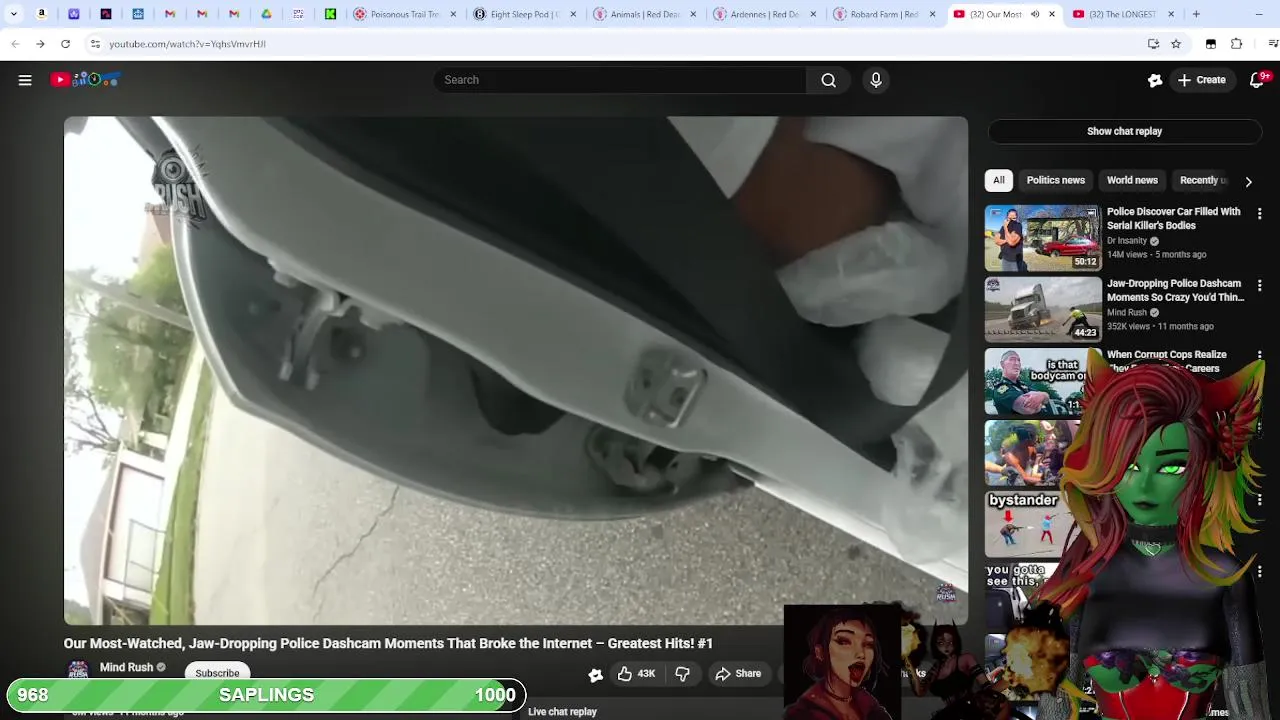Select the All filter chip
Image resolution: width=1280 pixels, height=720 pixels.
(998, 180)
